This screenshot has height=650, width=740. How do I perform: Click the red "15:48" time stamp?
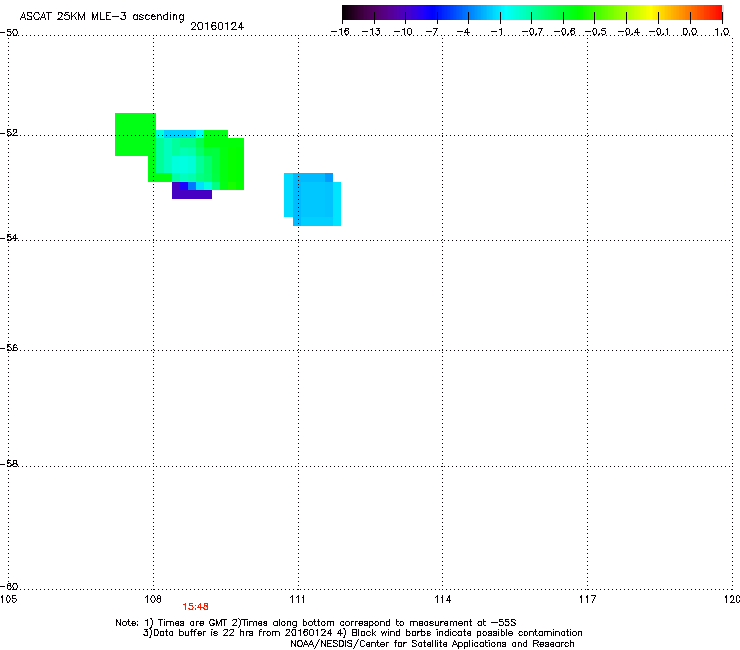tap(195, 607)
